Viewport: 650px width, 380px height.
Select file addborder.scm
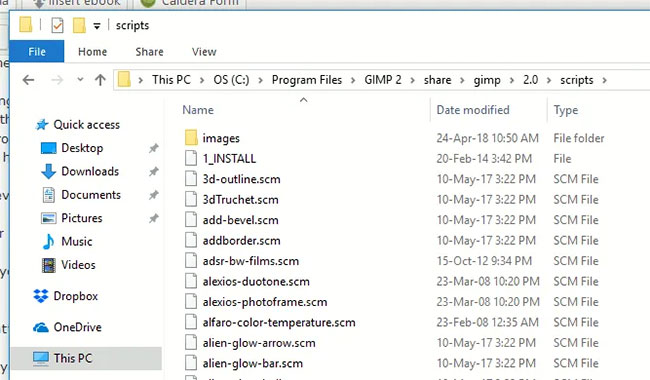[241, 241]
